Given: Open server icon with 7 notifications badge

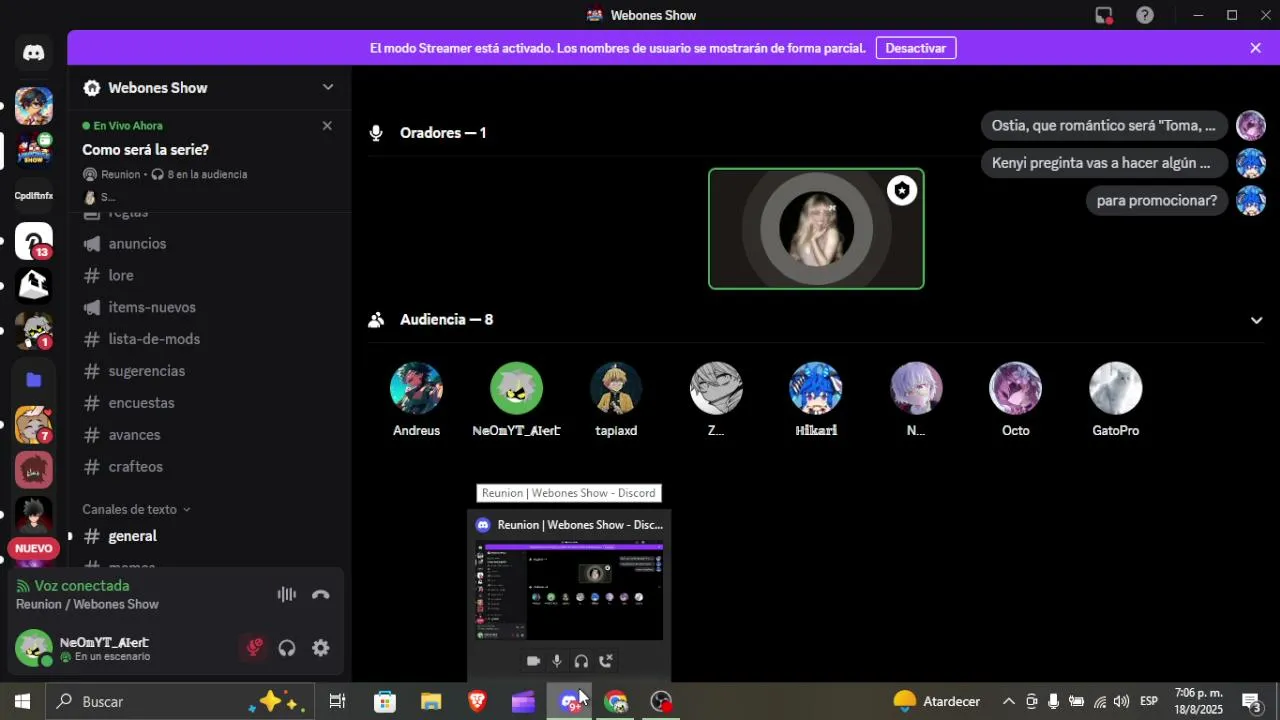Looking at the screenshot, I should coord(34,425).
